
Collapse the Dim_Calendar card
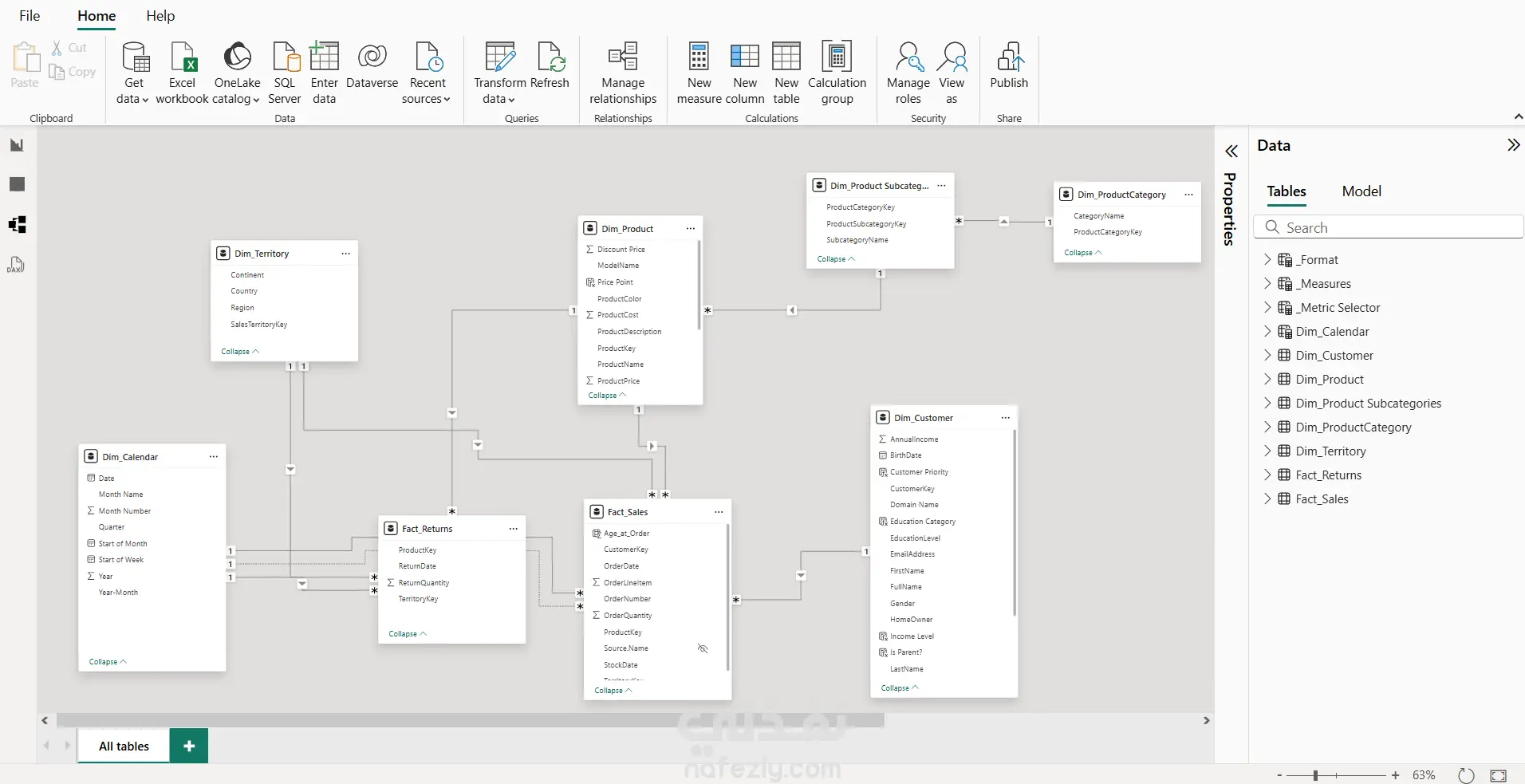[x=108, y=662]
